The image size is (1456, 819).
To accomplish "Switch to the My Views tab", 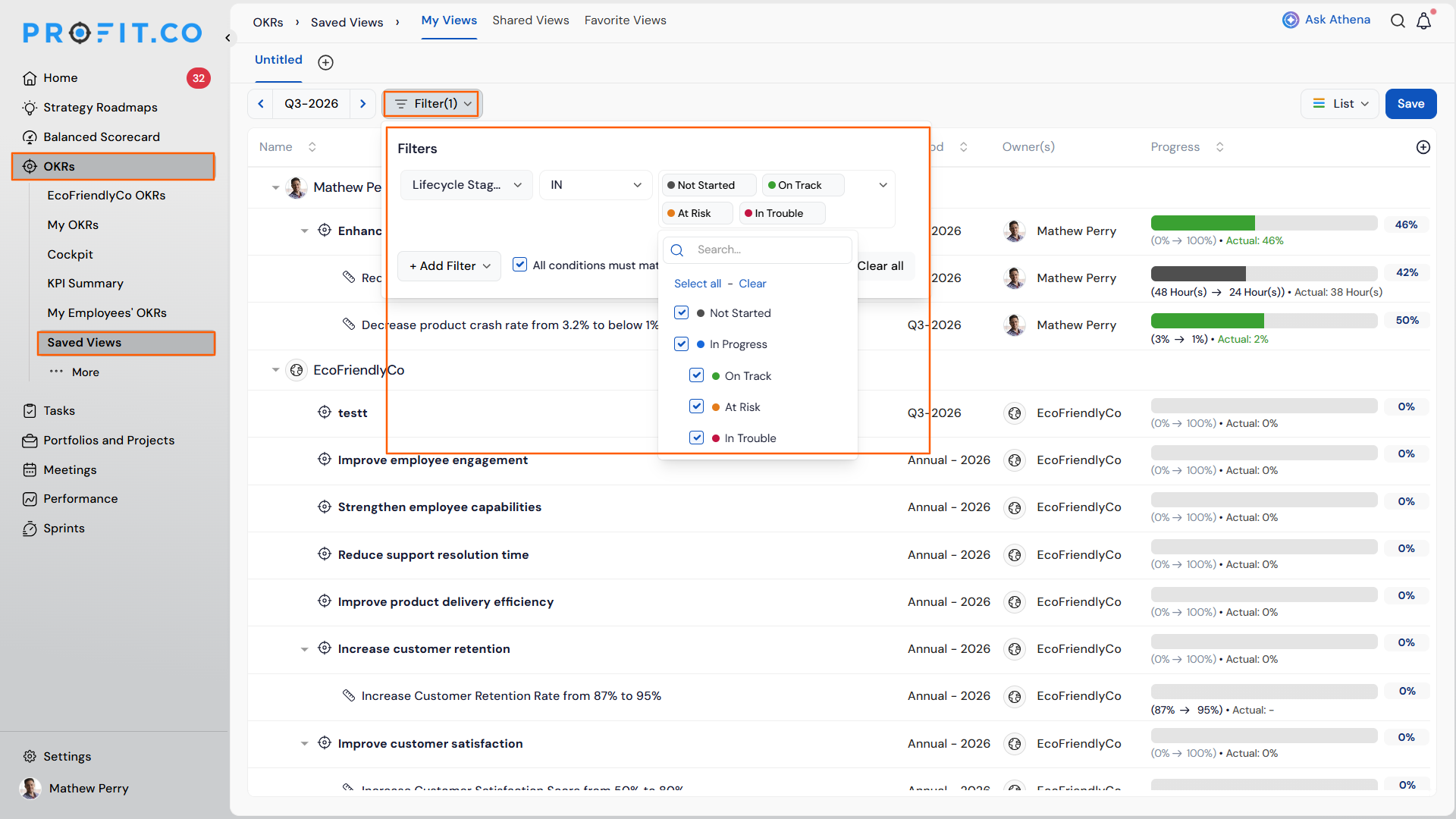I will (x=449, y=20).
